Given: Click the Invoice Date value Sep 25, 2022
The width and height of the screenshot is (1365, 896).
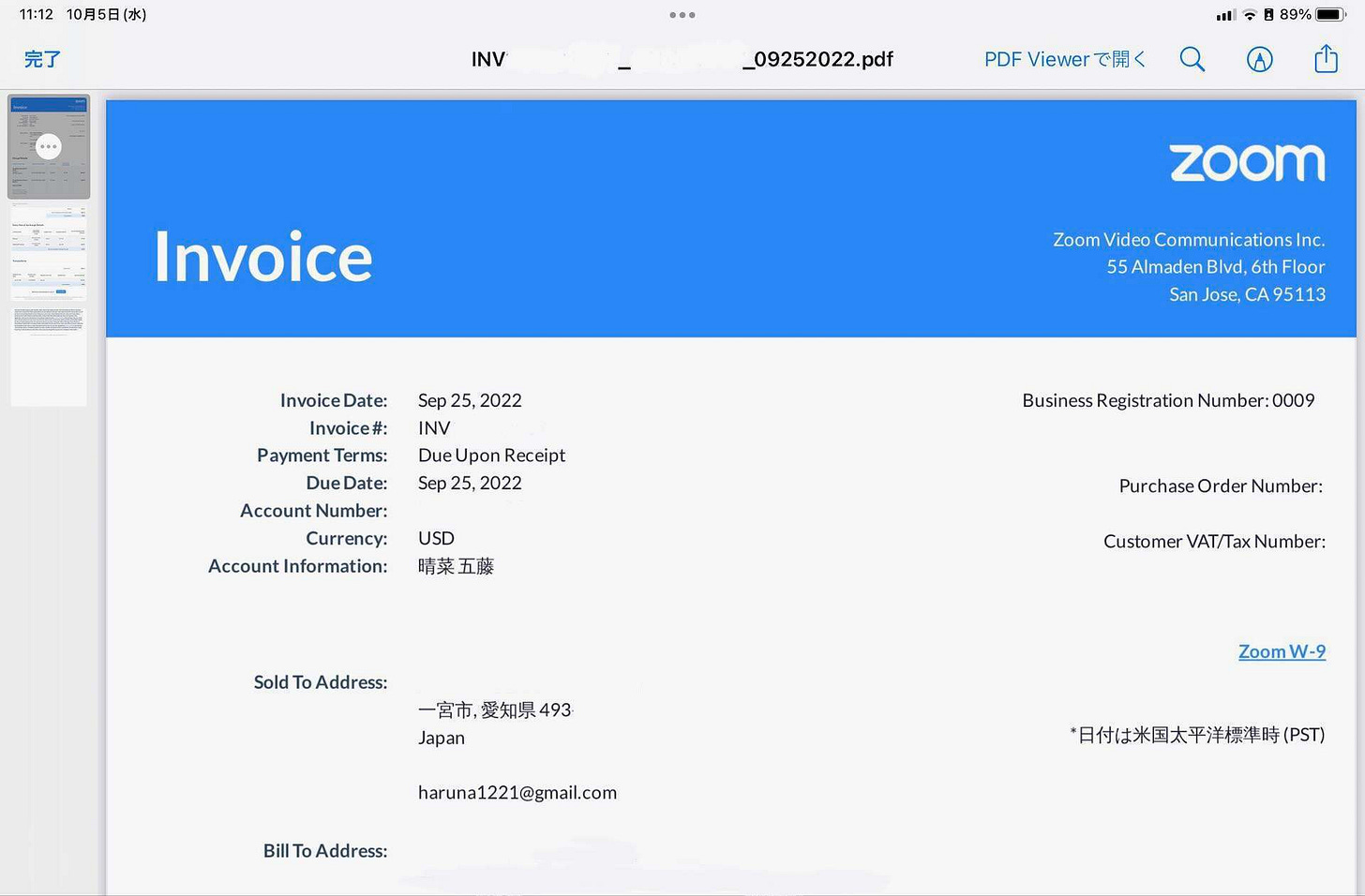Looking at the screenshot, I should coord(470,400).
